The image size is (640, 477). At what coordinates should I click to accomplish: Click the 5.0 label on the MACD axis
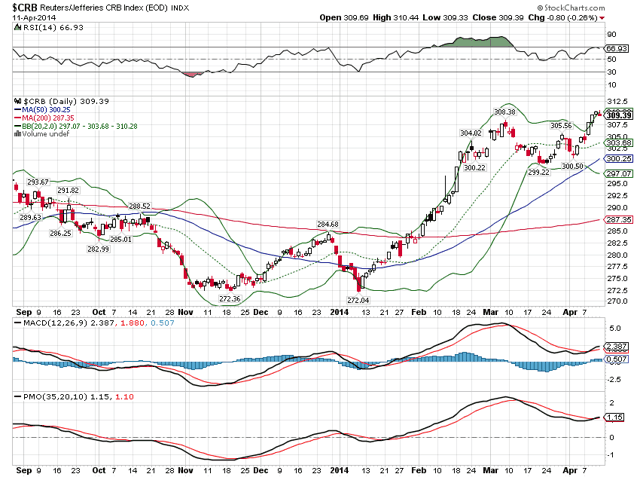click(615, 328)
